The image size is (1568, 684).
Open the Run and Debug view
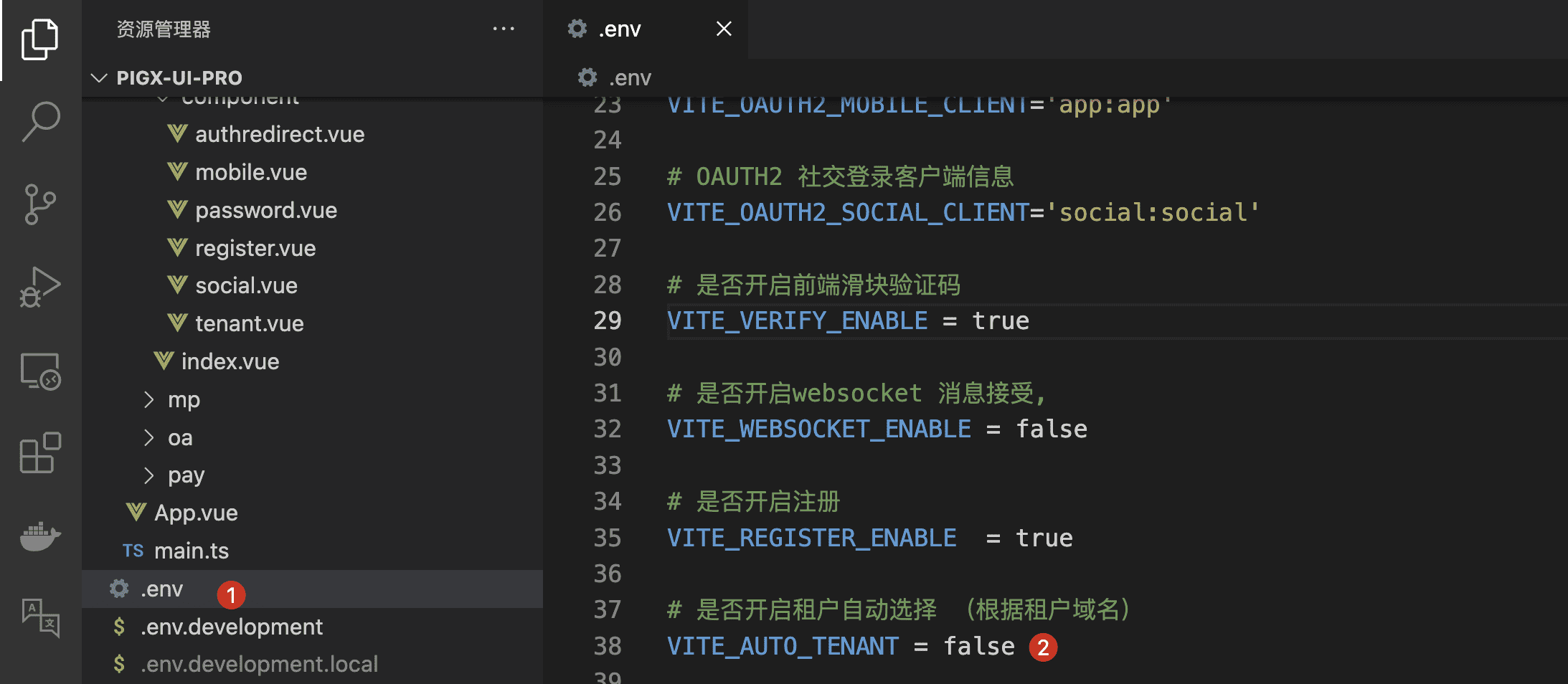40,288
